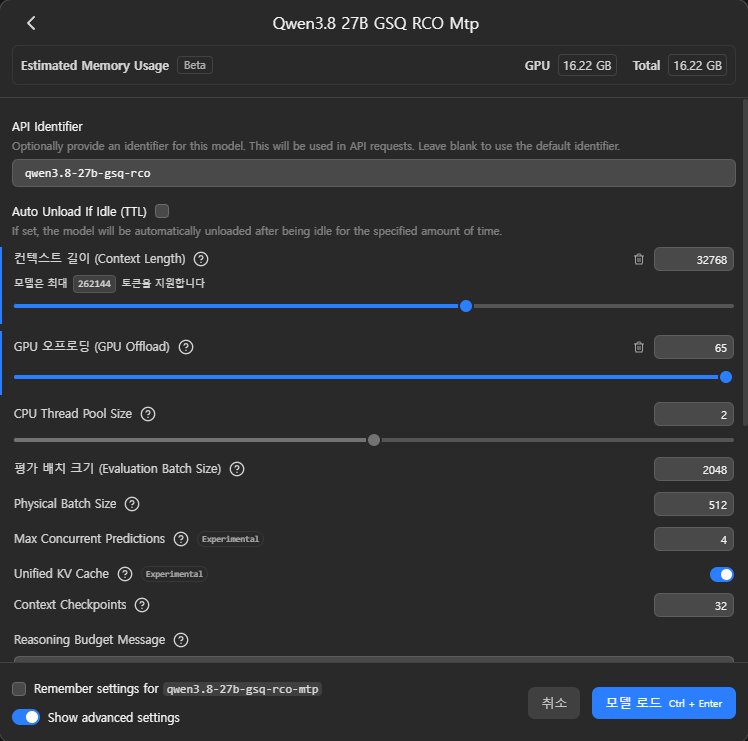Edit the Physical Batch Size value 512

tap(694, 504)
